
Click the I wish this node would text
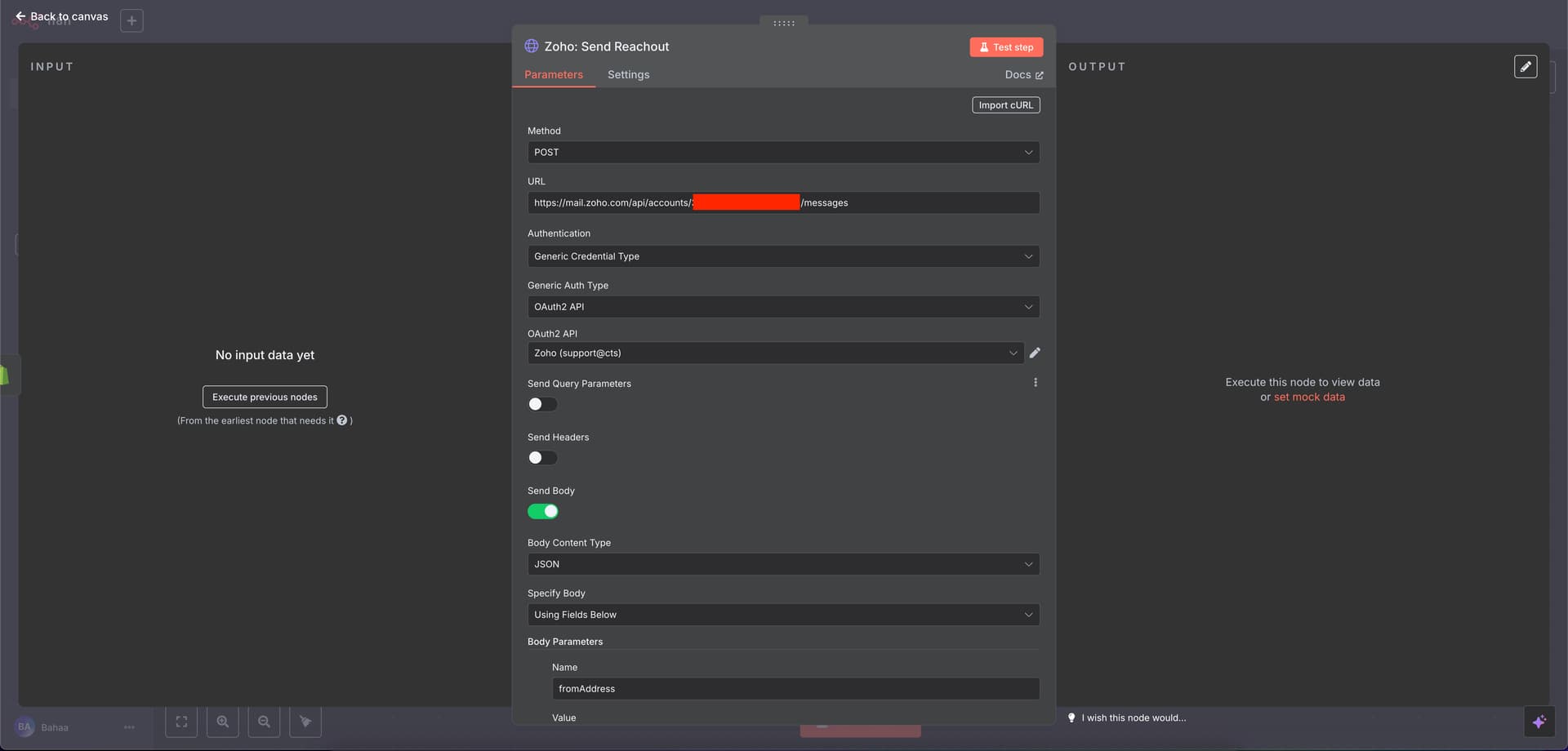[x=1134, y=718]
